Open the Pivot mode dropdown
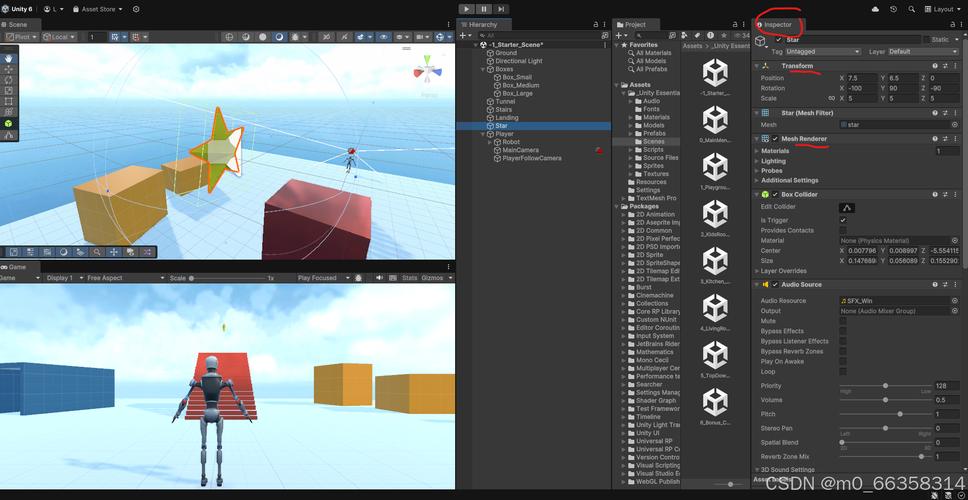The image size is (968, 500). pos(22,37)
